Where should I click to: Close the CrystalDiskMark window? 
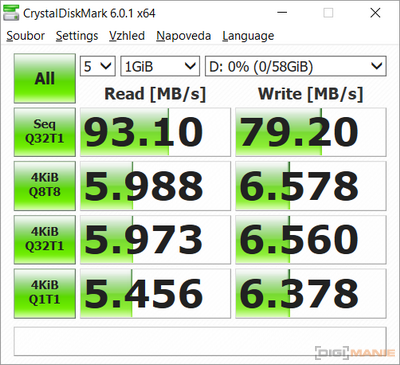[375, 13]
